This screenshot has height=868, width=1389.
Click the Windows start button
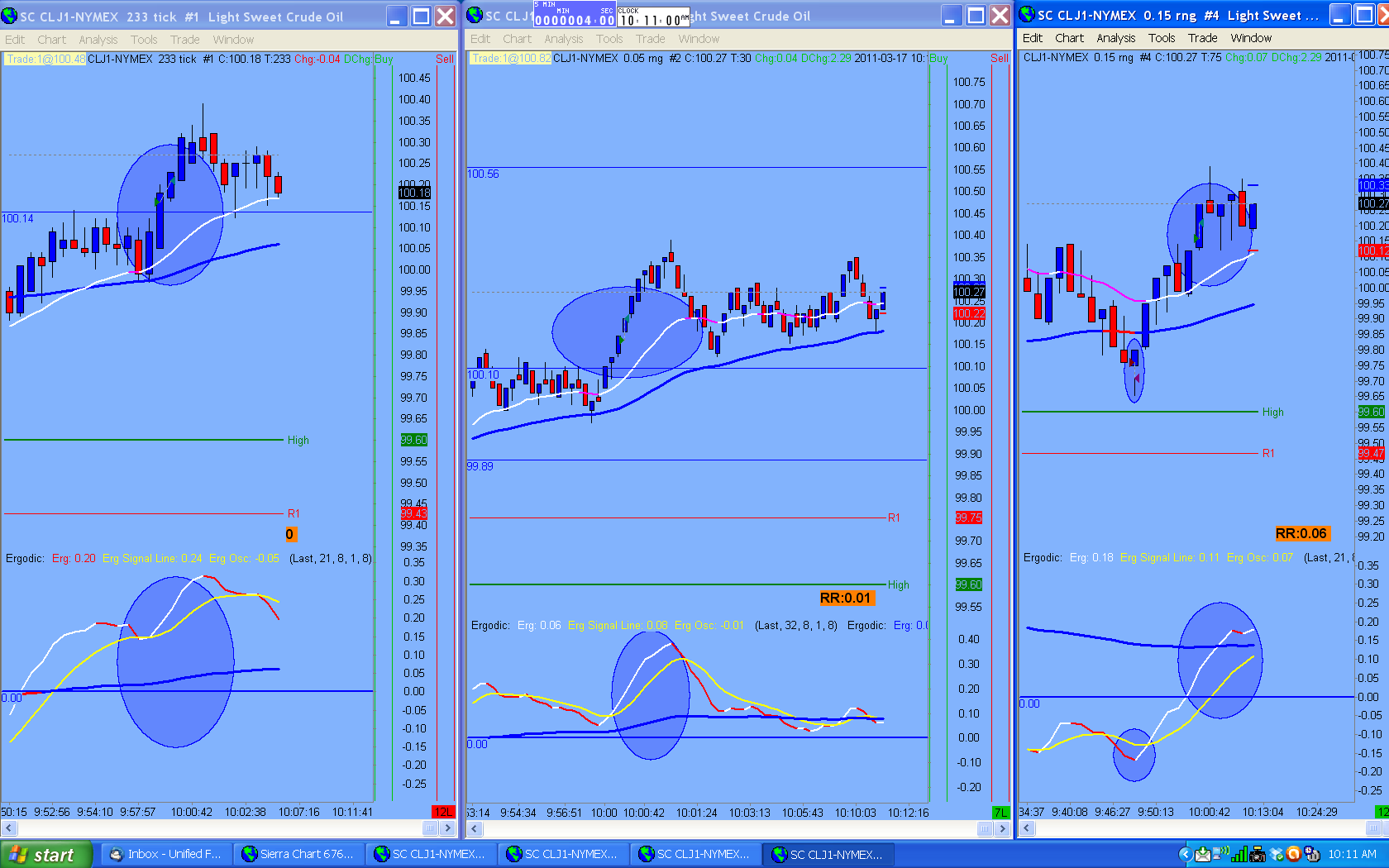pyautogui.click(x=45, y=855)
